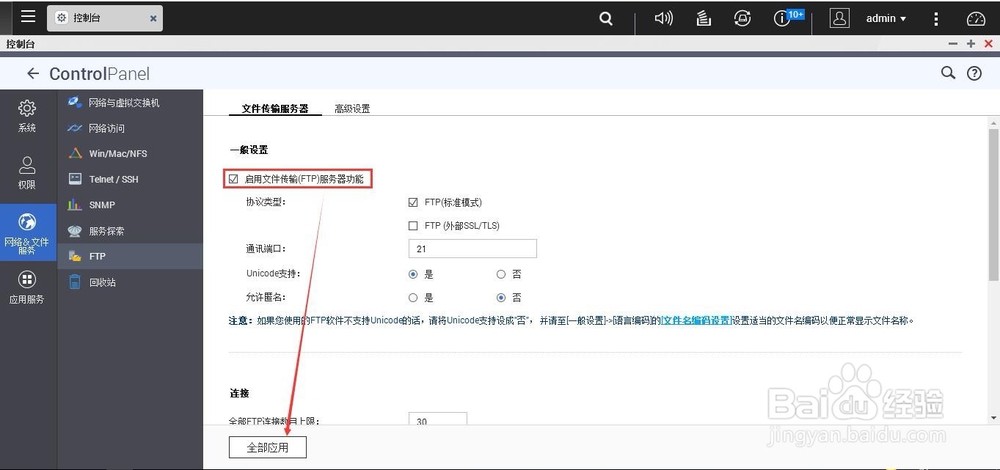
Task: Toggle FTP(标准模式) checkbox
Action: click(x=413, y=203)
